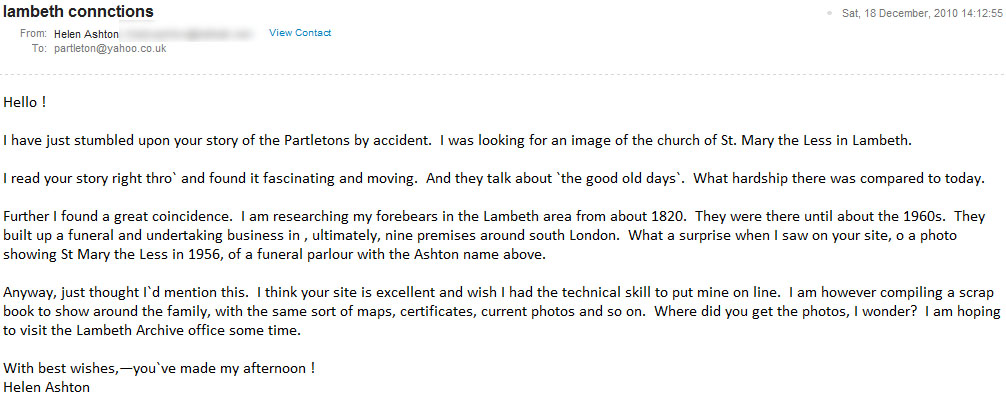Click the To: label in header

tap(40, 48)
